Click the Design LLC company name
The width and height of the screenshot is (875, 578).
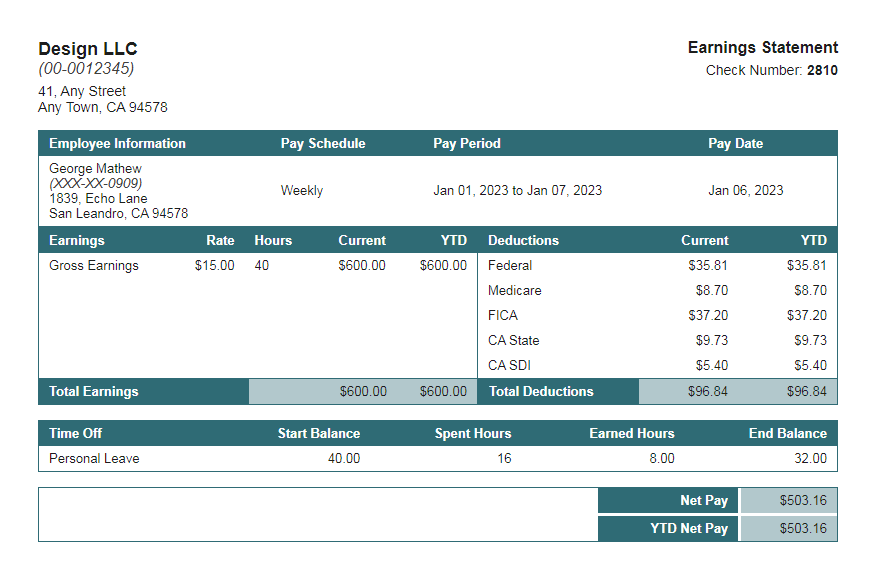click(x=88, y=48)
